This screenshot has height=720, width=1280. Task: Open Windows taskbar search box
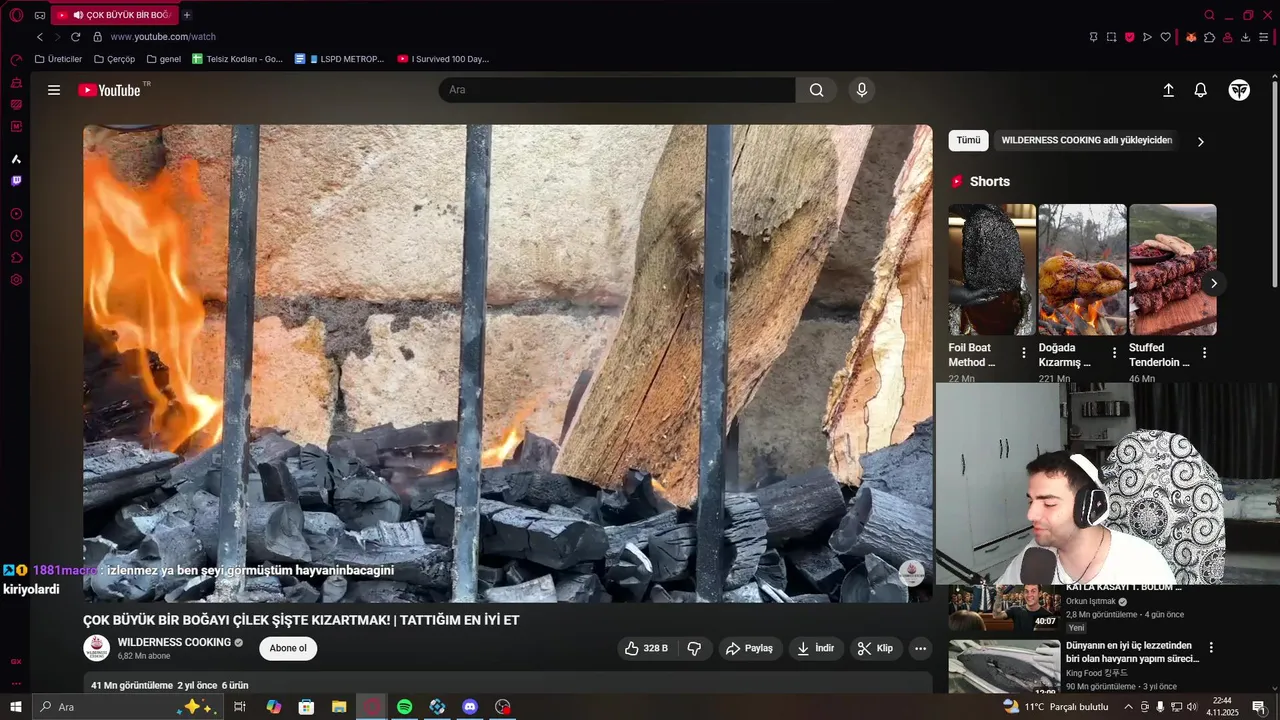tap(127, 707)
